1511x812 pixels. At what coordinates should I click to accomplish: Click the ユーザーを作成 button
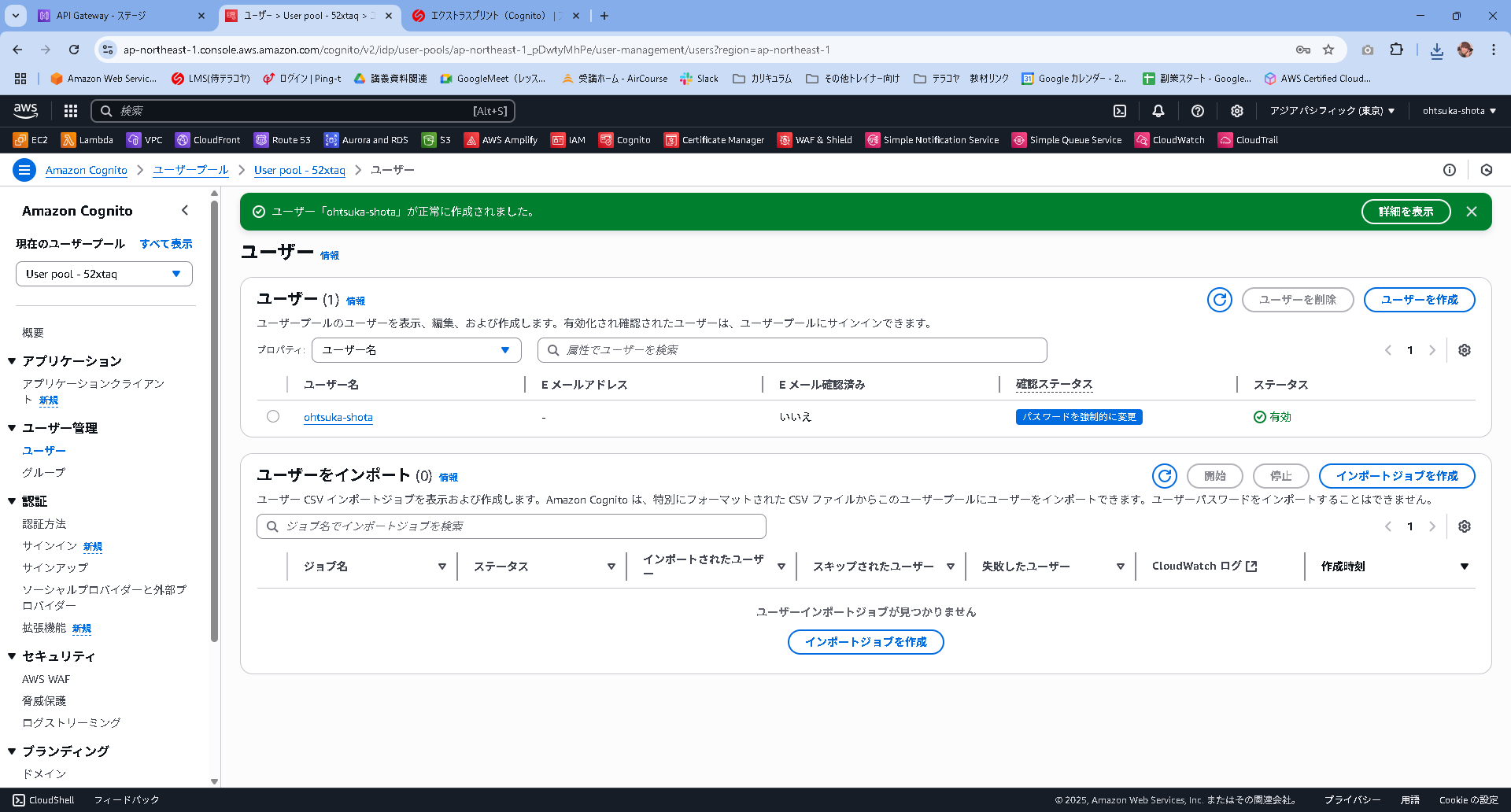(x=1419, y=300)
